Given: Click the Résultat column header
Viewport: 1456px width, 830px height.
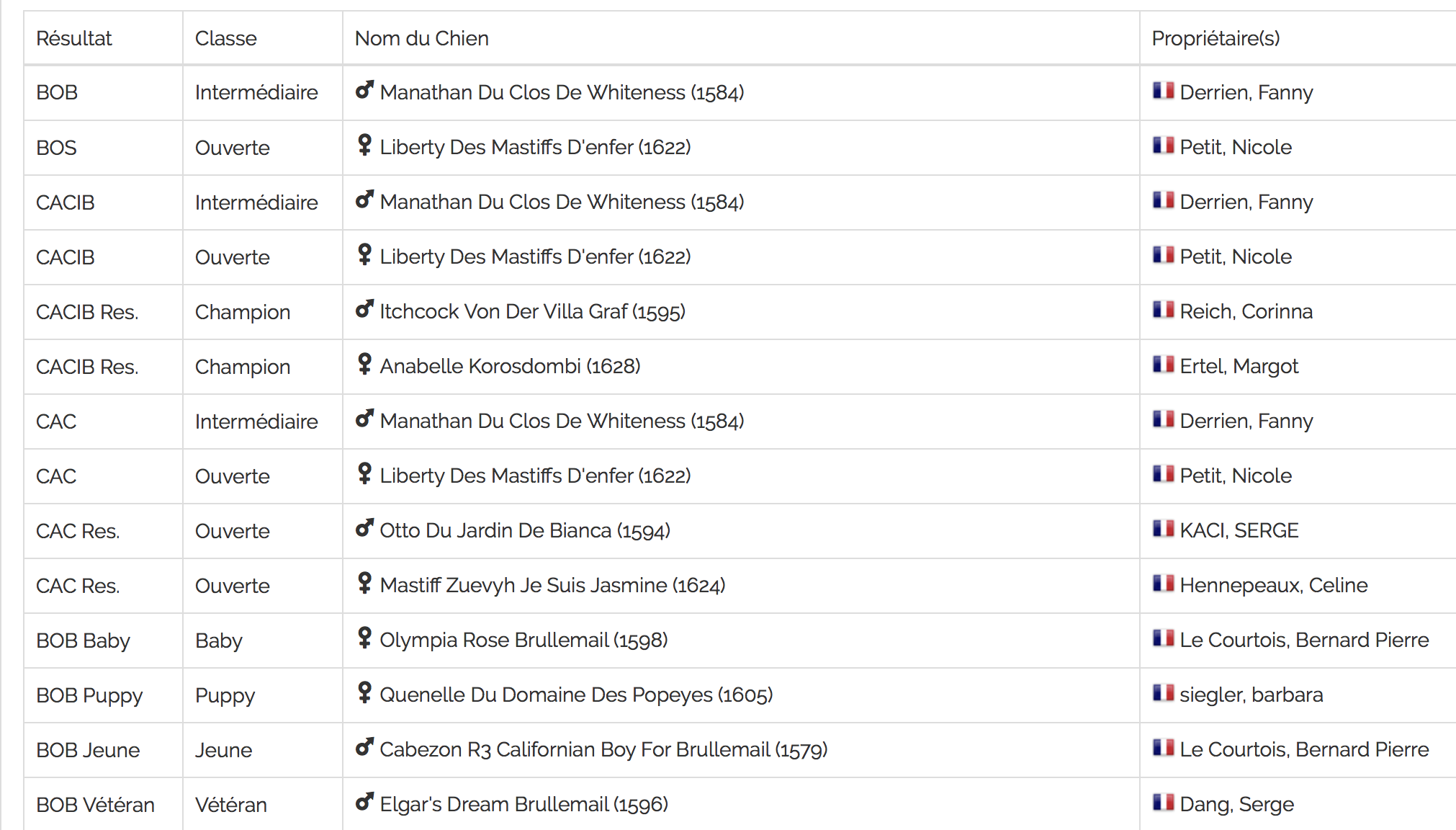Looking at the screenshot, I should point(74,38).
